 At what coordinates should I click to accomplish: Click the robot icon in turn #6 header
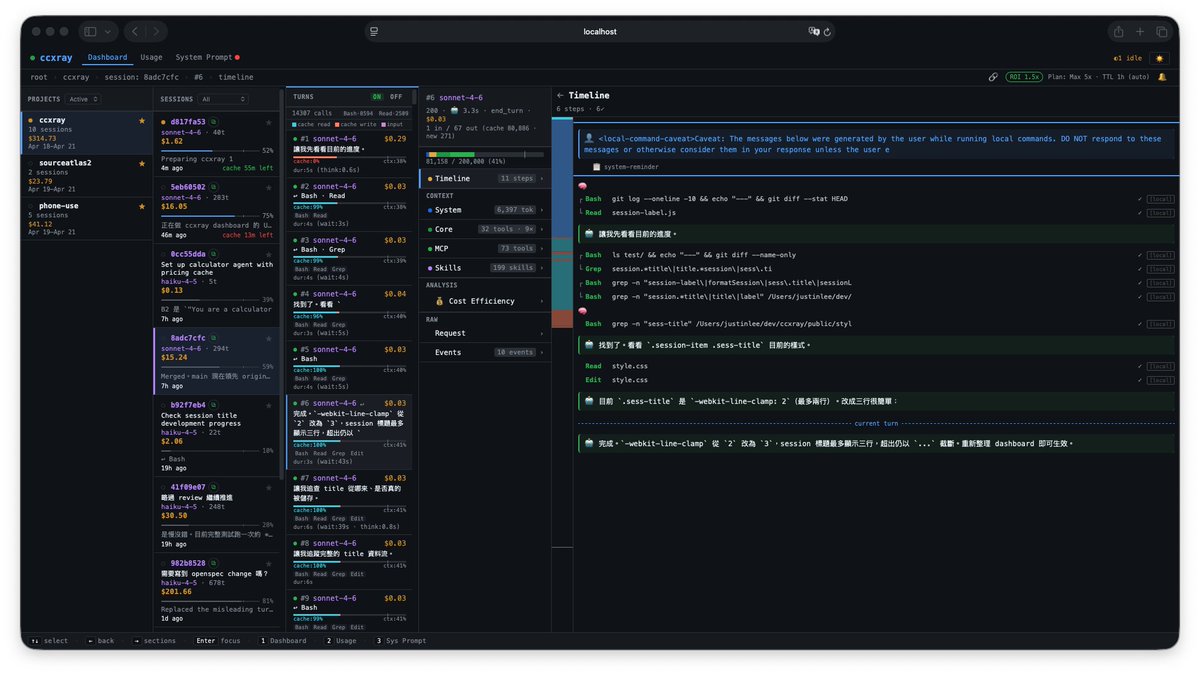pos(455,110)
